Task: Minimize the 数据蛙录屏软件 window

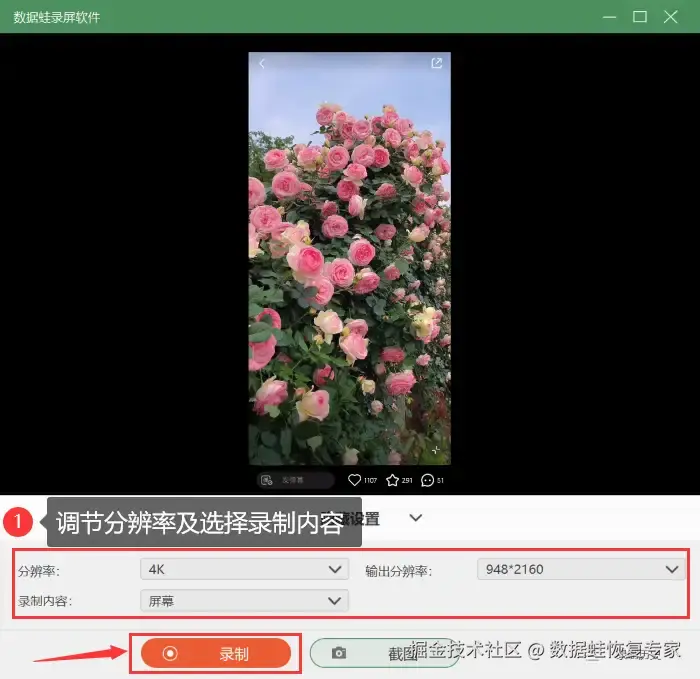Action: click(609, 17)
